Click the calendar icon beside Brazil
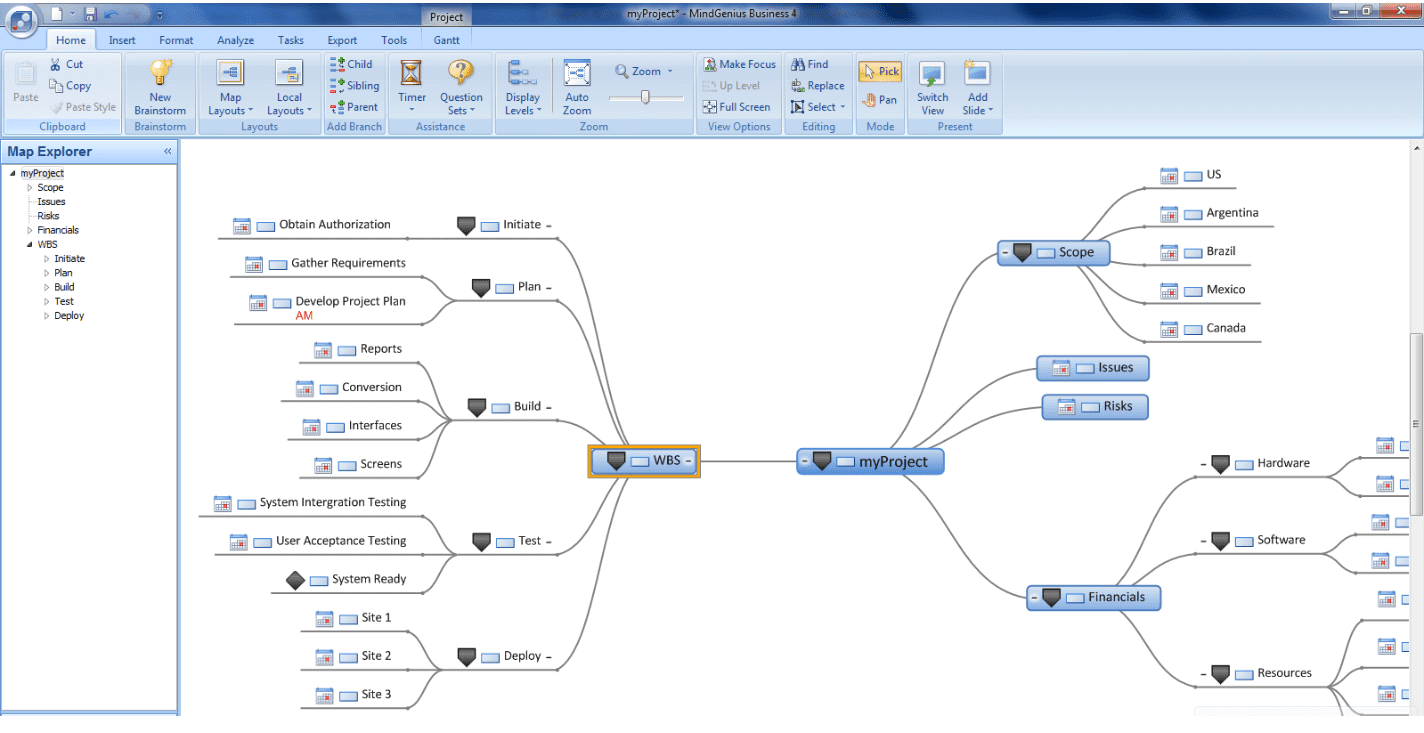 click(1169, 252)
